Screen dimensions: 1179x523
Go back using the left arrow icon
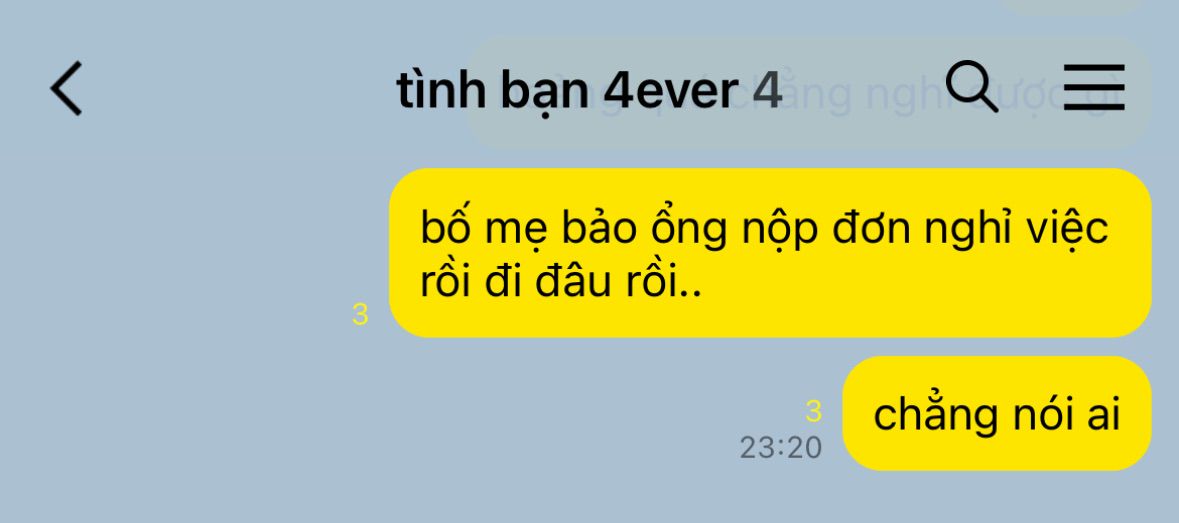click(x=66, y=89)
